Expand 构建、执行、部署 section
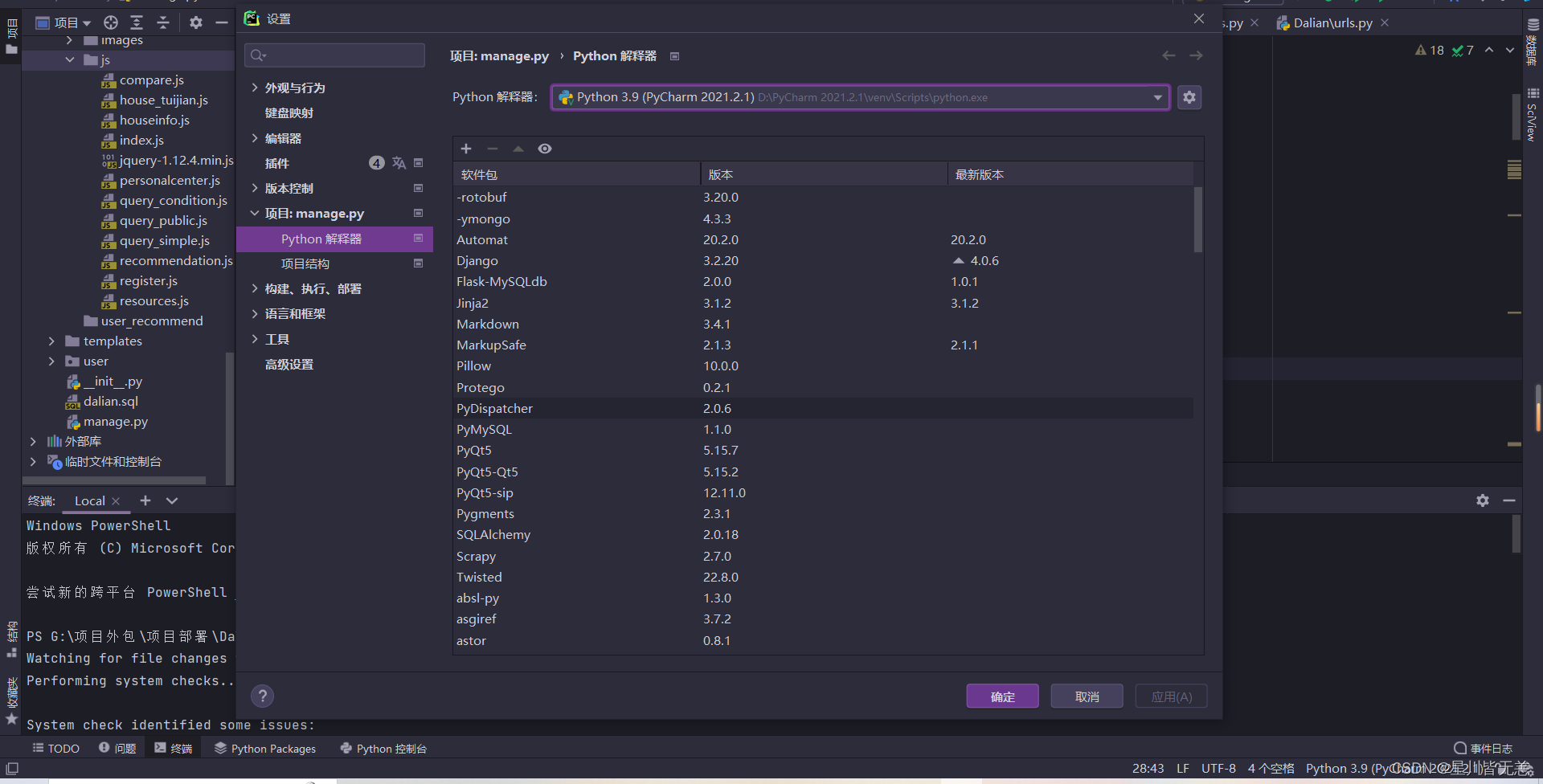The width and height of the screenshot is (1543, 784). pos(255,288)
